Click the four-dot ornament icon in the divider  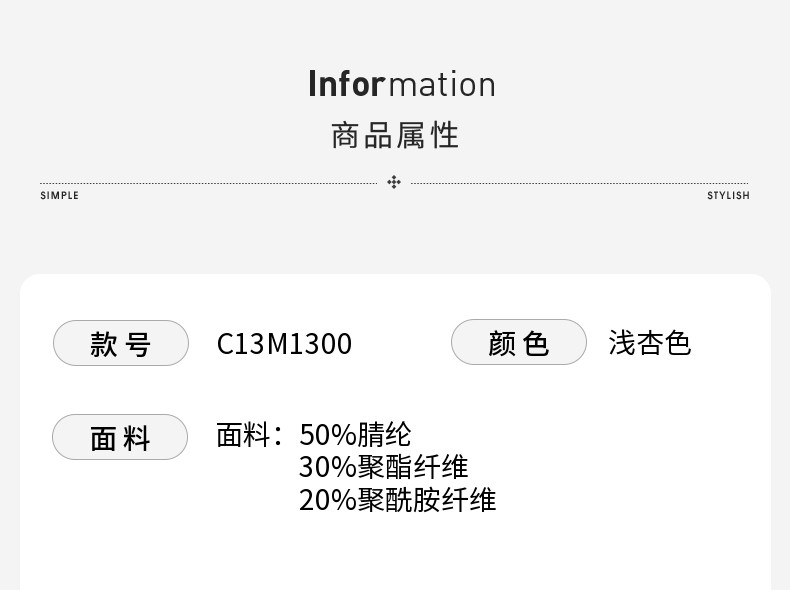pos(394,182)
